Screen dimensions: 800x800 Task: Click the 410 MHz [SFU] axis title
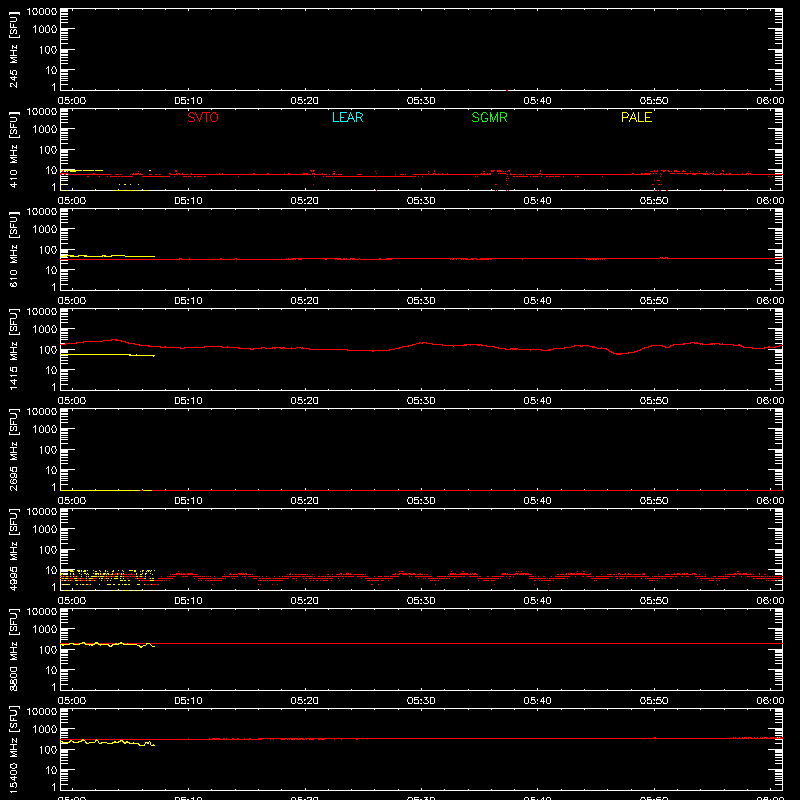pos(13,150)
